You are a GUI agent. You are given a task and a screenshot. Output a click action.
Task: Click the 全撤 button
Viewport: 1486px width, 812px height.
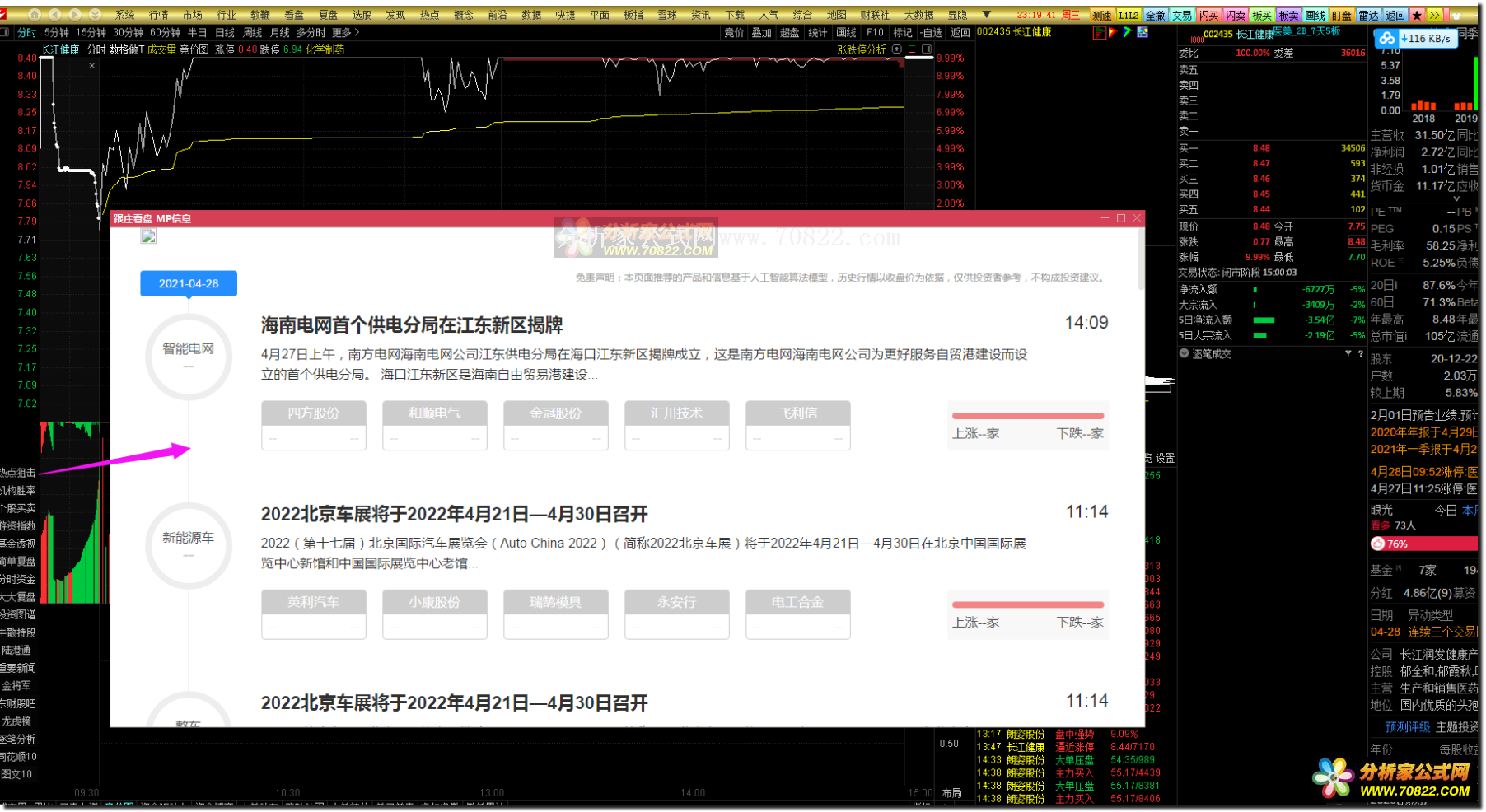(x=1156, y=15)
